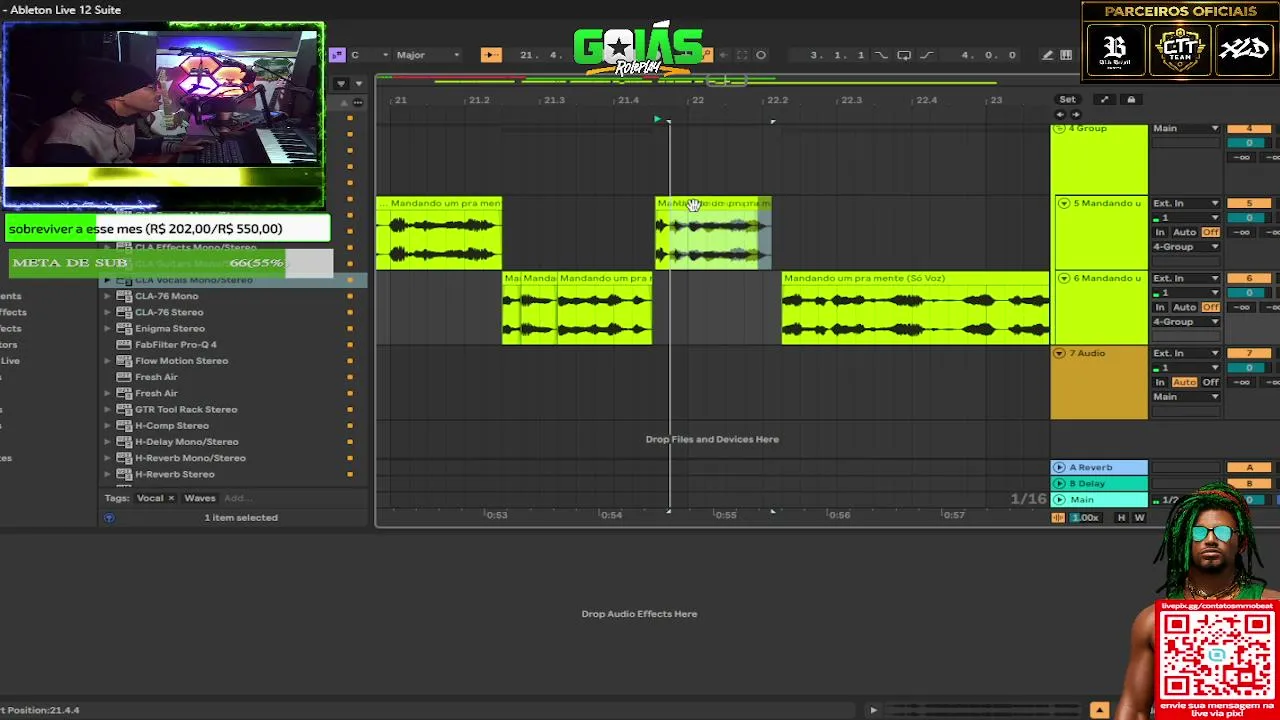
Task: Fold the 7 Audio track arrow
Action: click(1059, 354)
